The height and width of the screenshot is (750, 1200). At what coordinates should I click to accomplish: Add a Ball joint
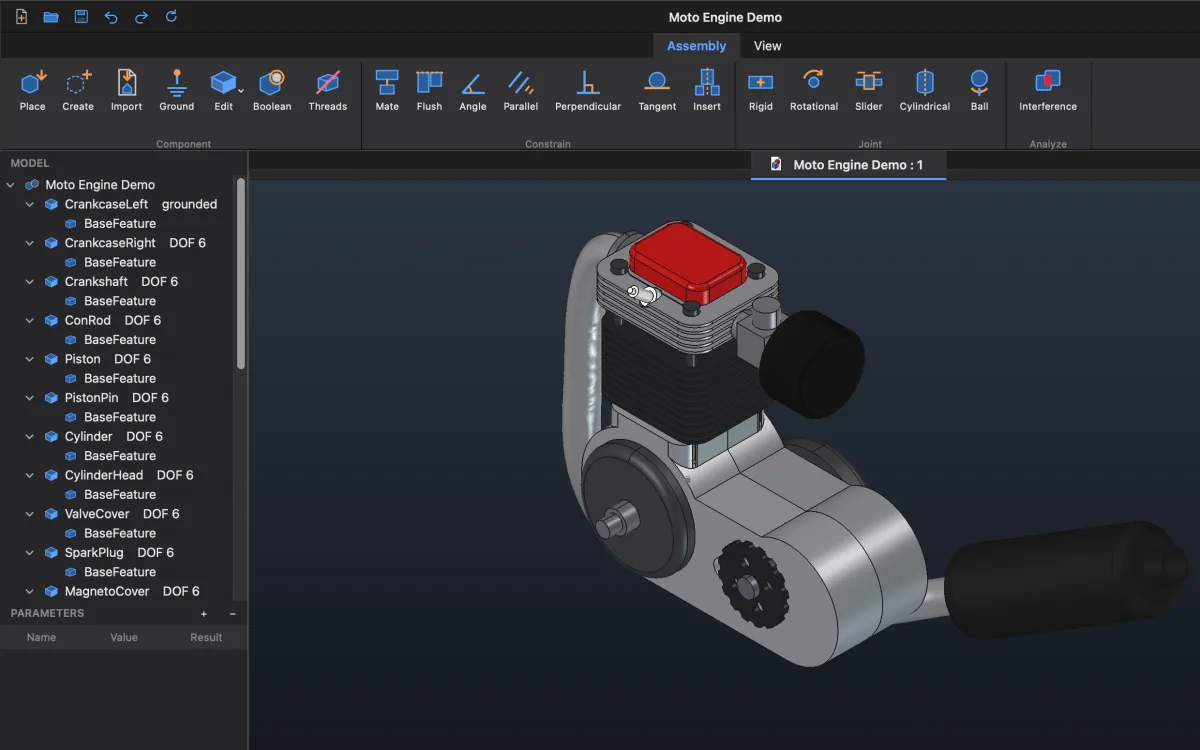(x=979, y=91)
